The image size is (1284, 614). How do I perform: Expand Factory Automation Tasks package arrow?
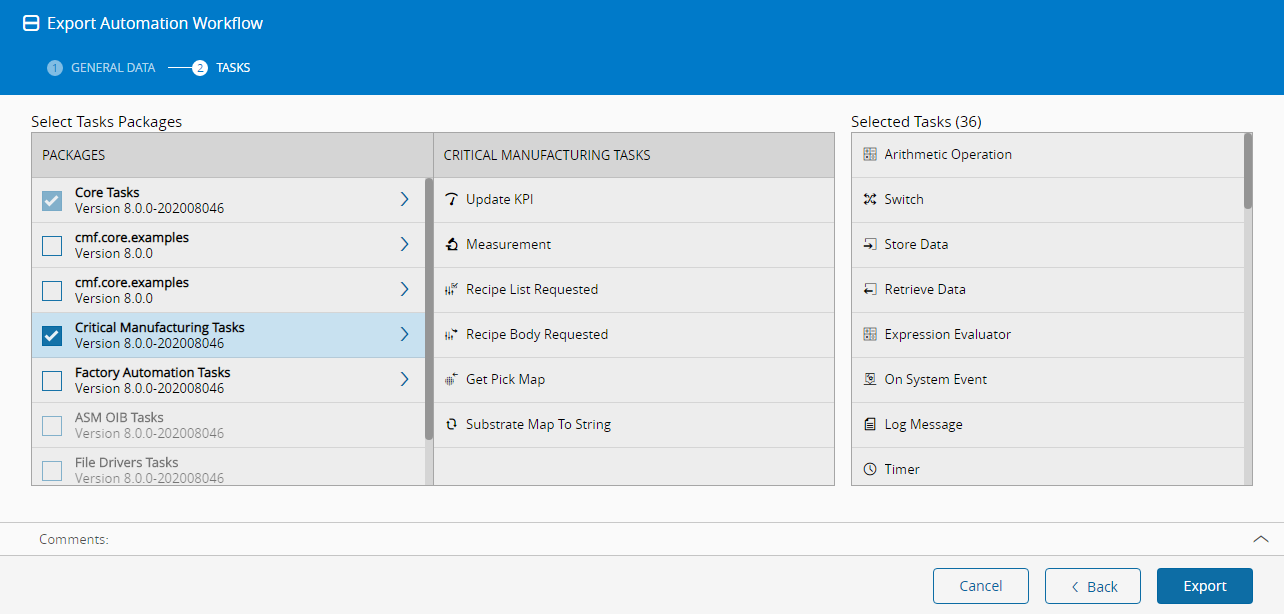(404, 380)
